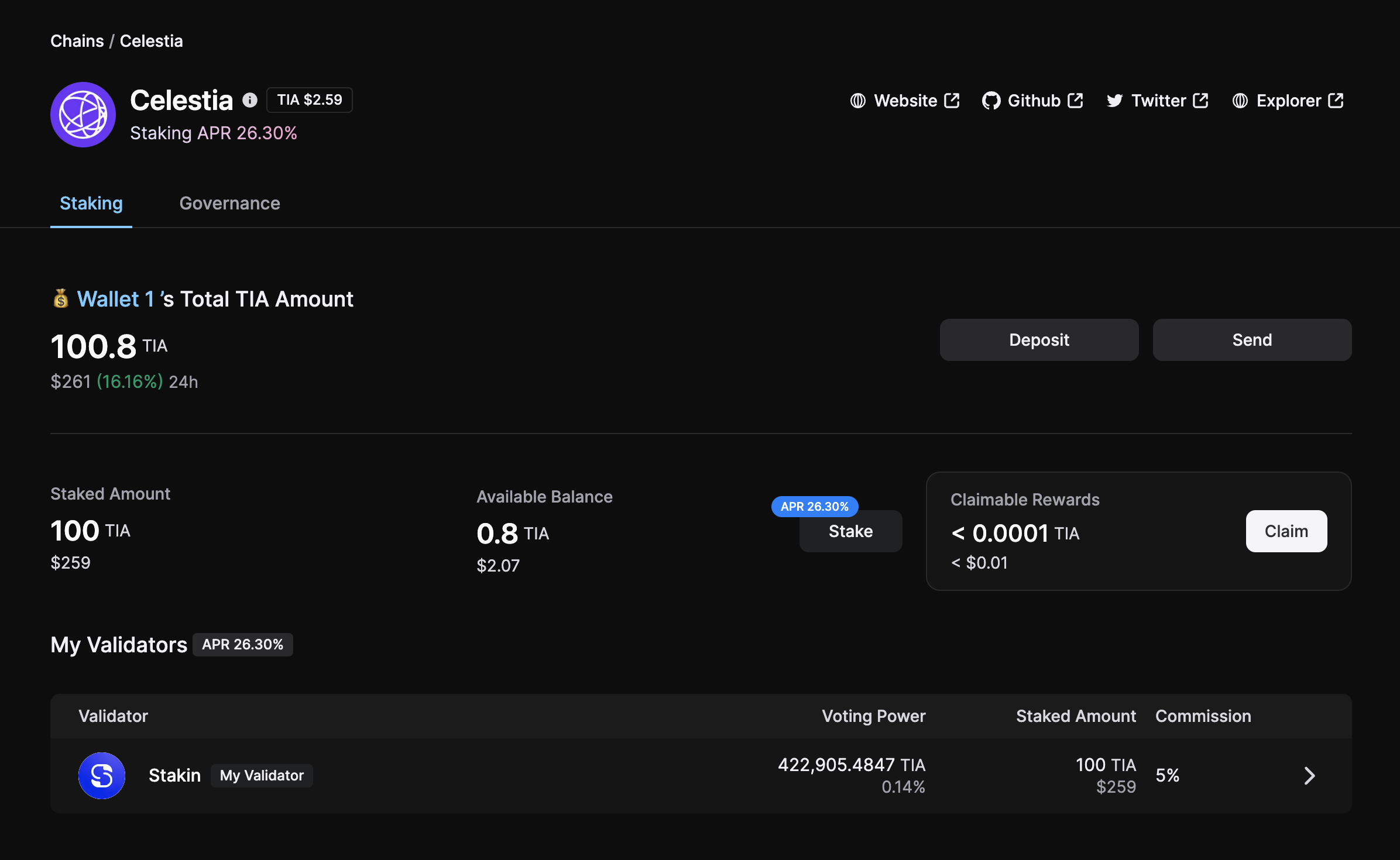1400x860 pixels.
Task: Open the Github link
Action: [1033, 101]
